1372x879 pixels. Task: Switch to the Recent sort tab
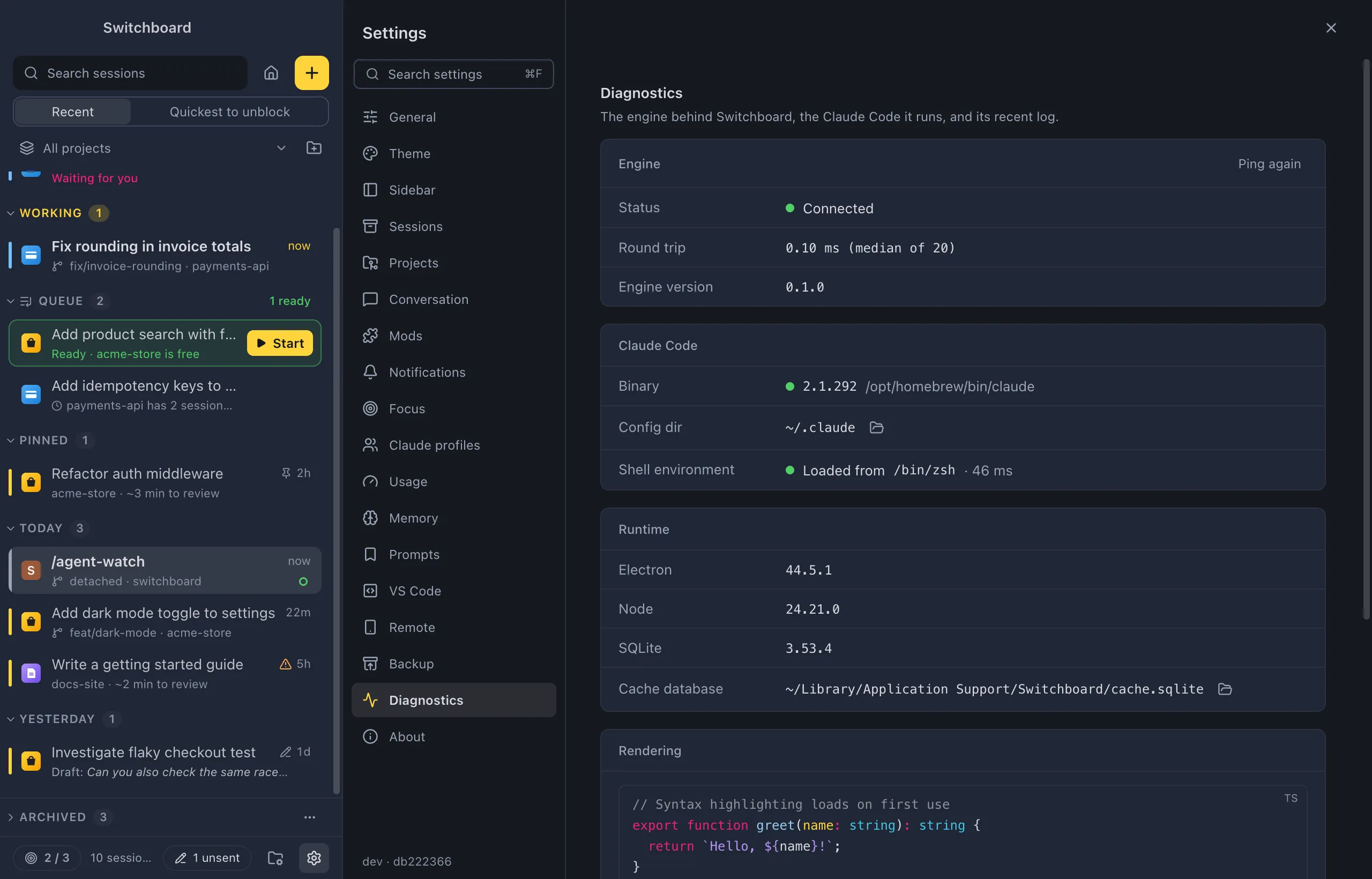[x=72, y=111]
